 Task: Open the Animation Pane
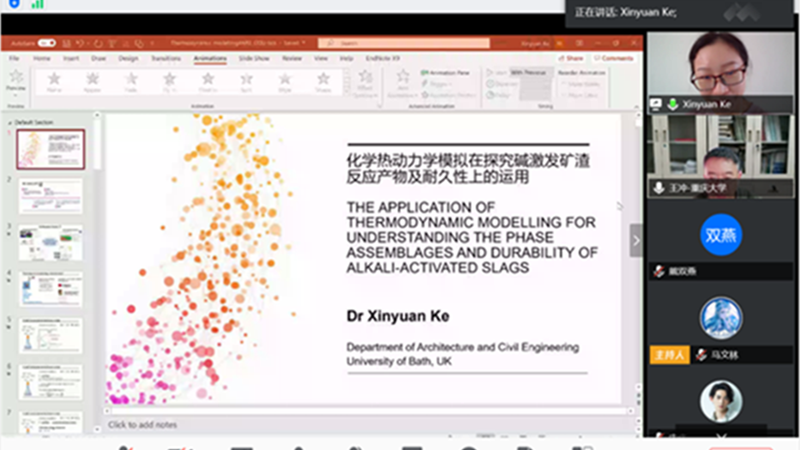(445, 73)
